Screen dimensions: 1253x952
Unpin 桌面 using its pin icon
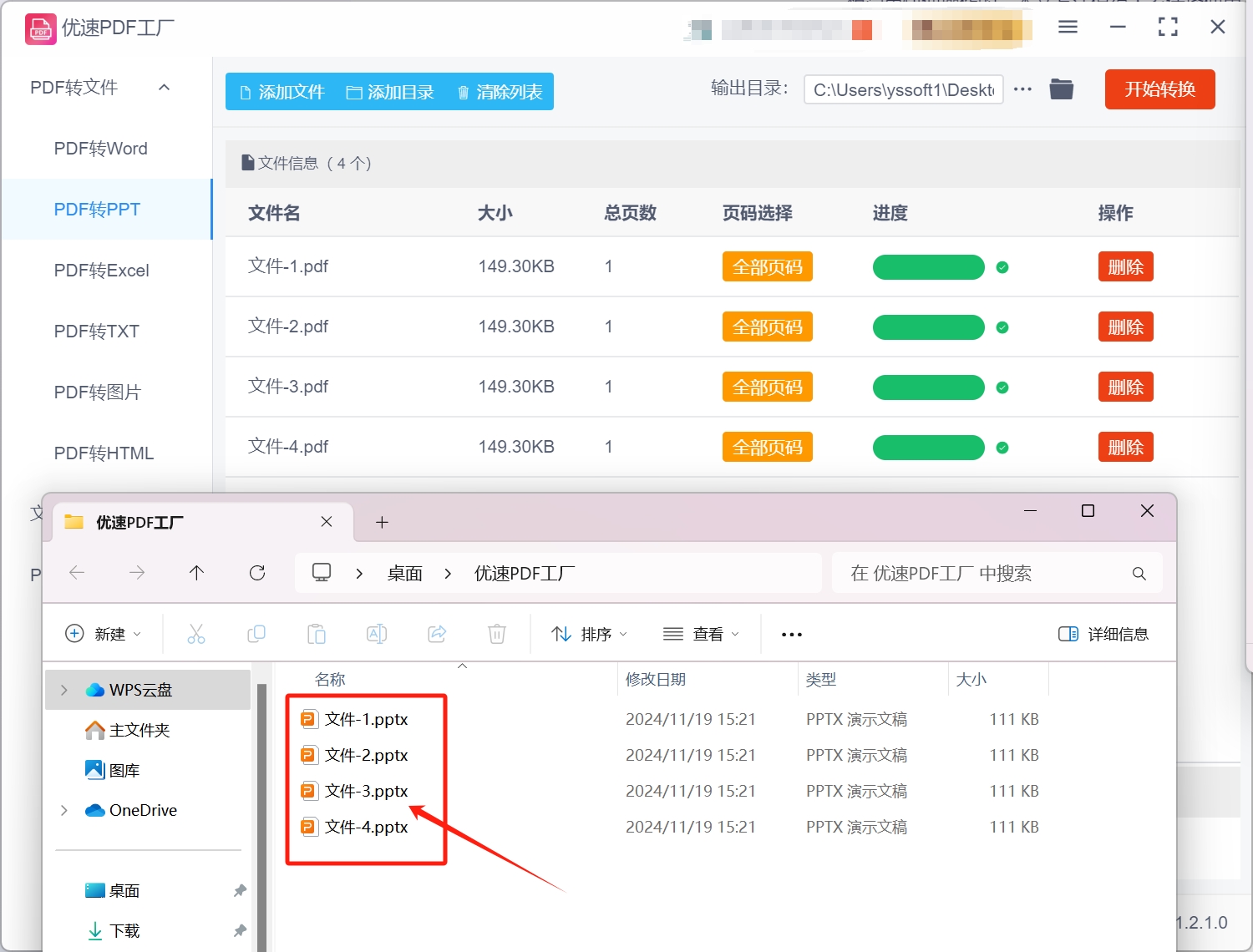point(240,891)
